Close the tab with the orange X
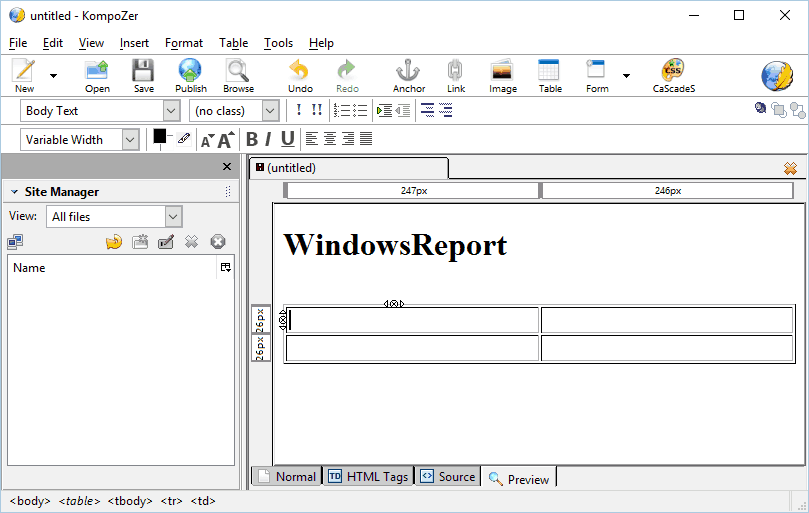809x513 pixels. click(790, 168)
